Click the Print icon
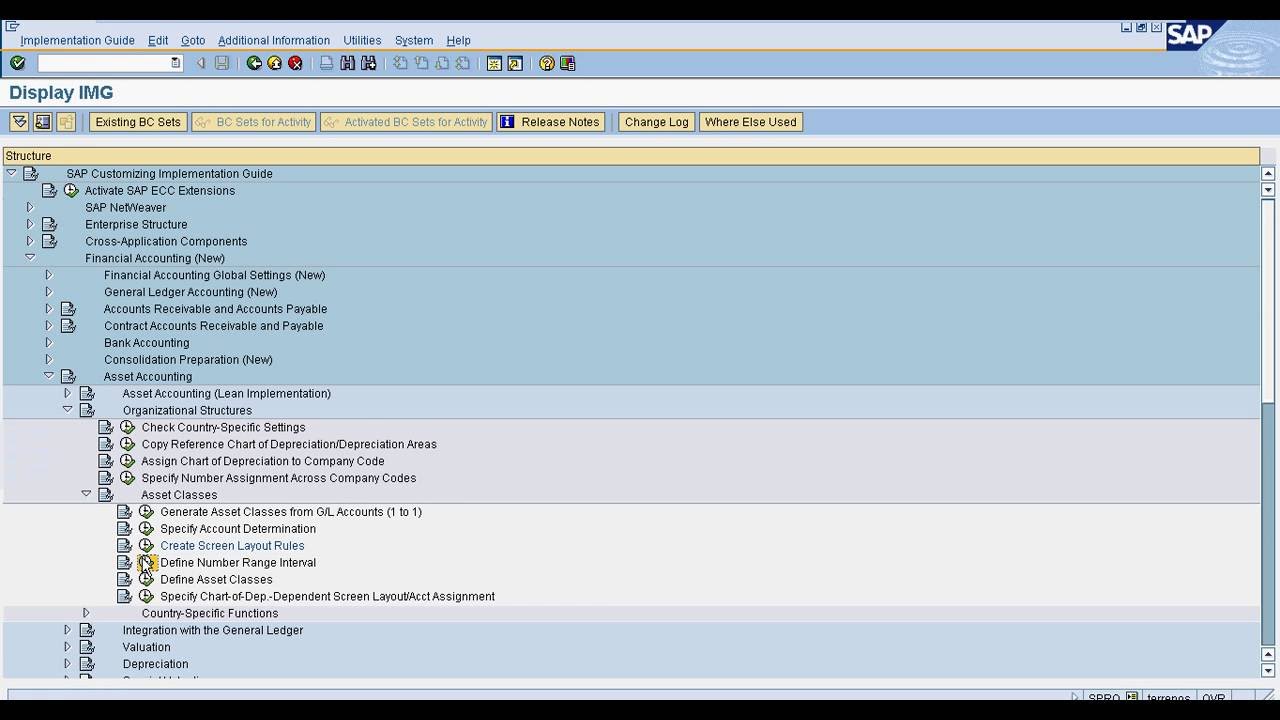This screenshot has width=1280, height=720. [326, 63]
